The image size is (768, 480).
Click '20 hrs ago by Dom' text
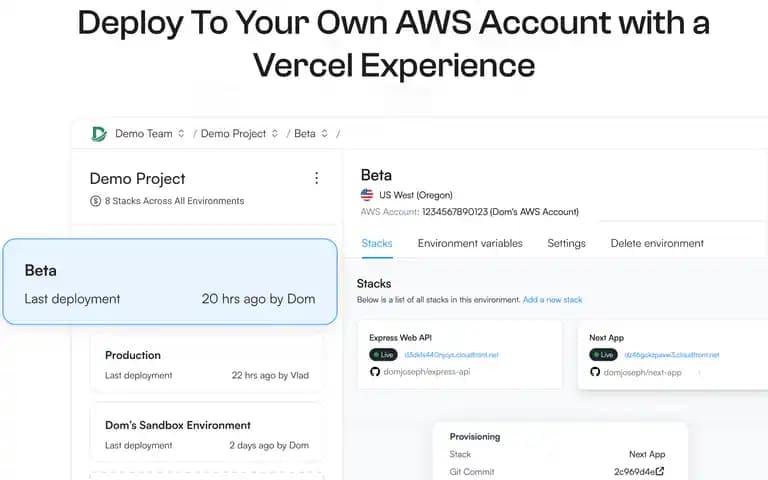coord(258,299)
